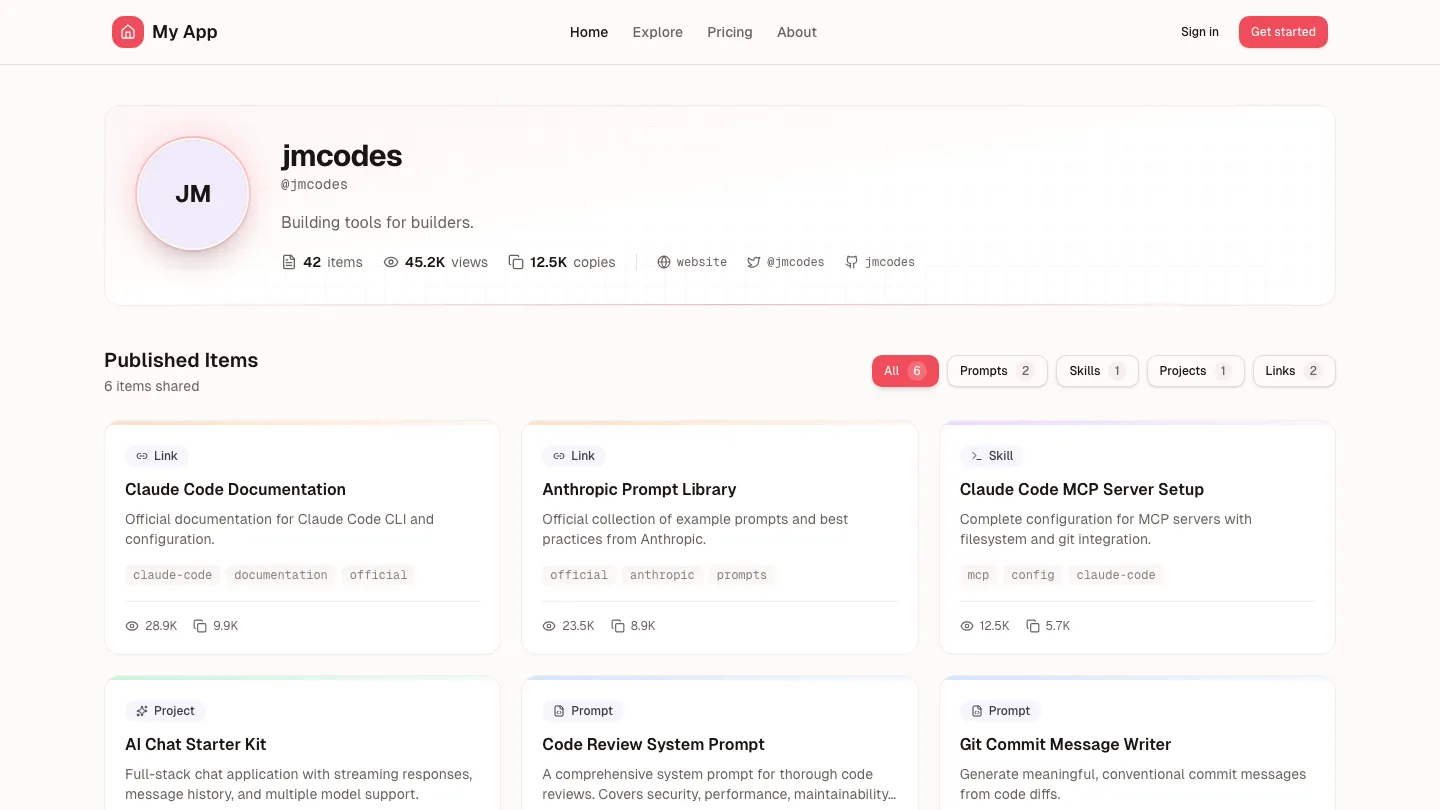Open the website profile link

pos(692,262)
